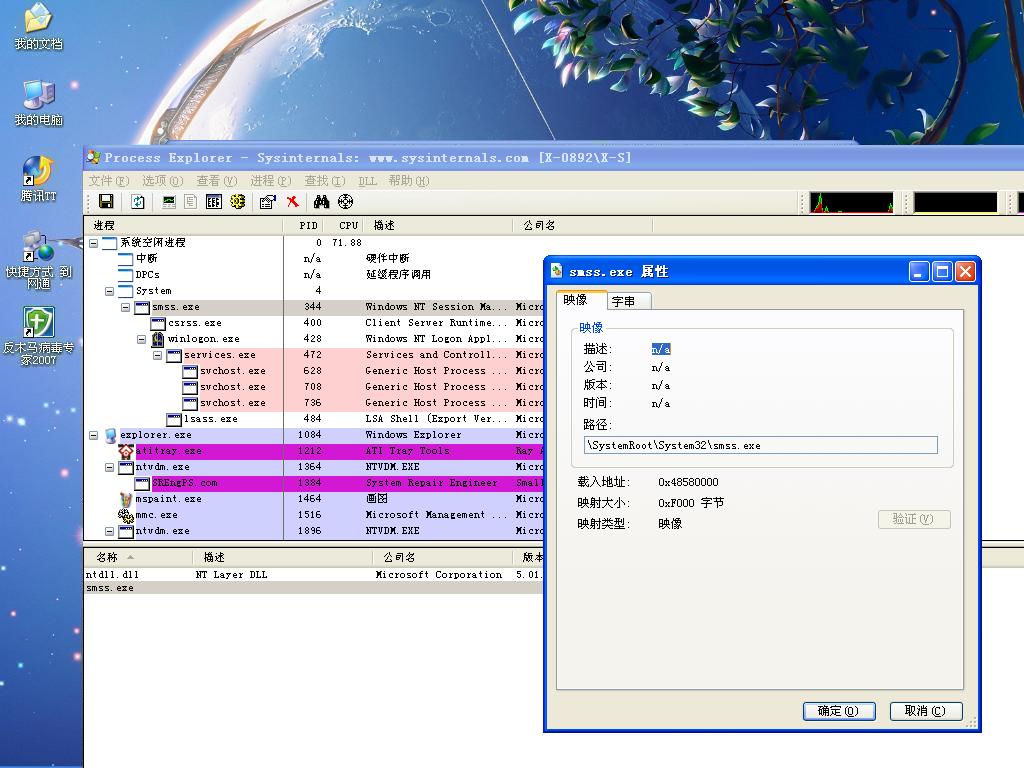This screenshot has height=768, width=1024.
Task: Open the 进程(P) menu
Action: (270, 181)
